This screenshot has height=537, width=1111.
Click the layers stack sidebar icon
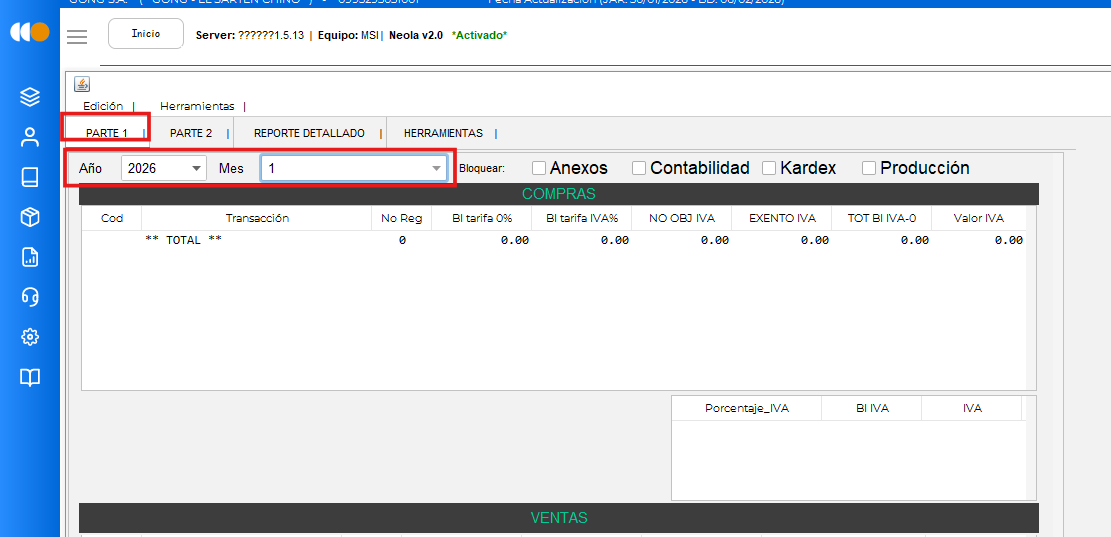(30, 97)
